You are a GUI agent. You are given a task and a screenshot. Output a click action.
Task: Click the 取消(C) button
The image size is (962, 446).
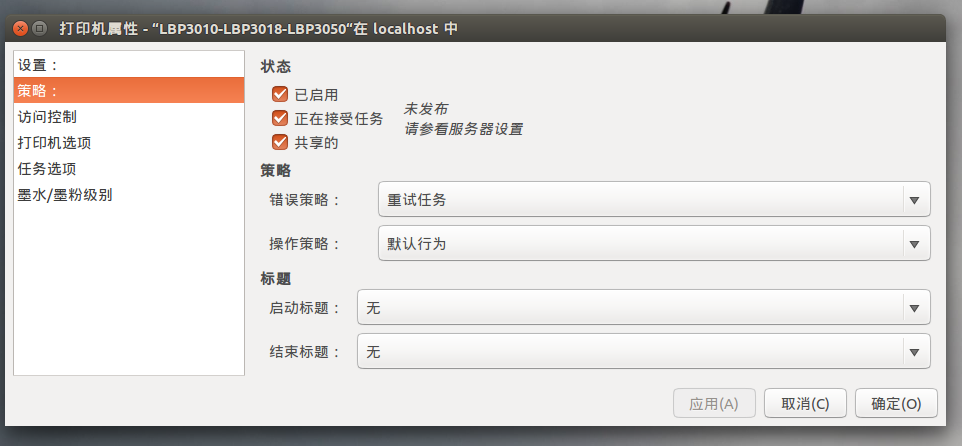tap(805, 404)
